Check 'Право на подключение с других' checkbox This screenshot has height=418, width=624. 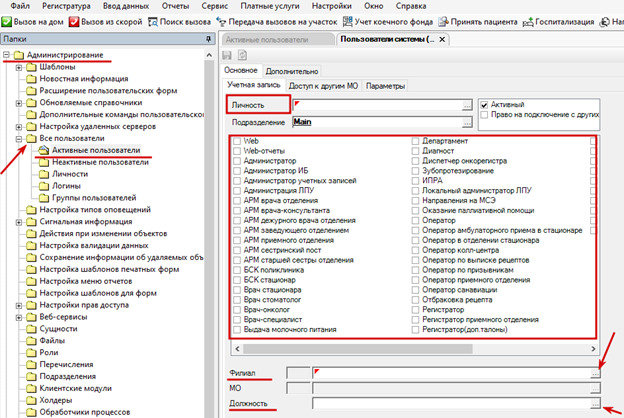484,115
